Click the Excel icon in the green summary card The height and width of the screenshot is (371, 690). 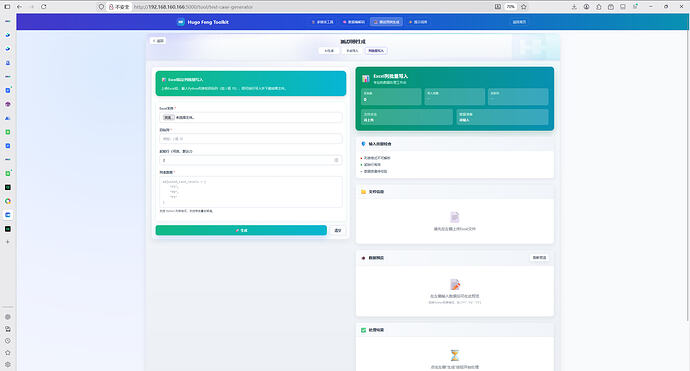[366, 79]
